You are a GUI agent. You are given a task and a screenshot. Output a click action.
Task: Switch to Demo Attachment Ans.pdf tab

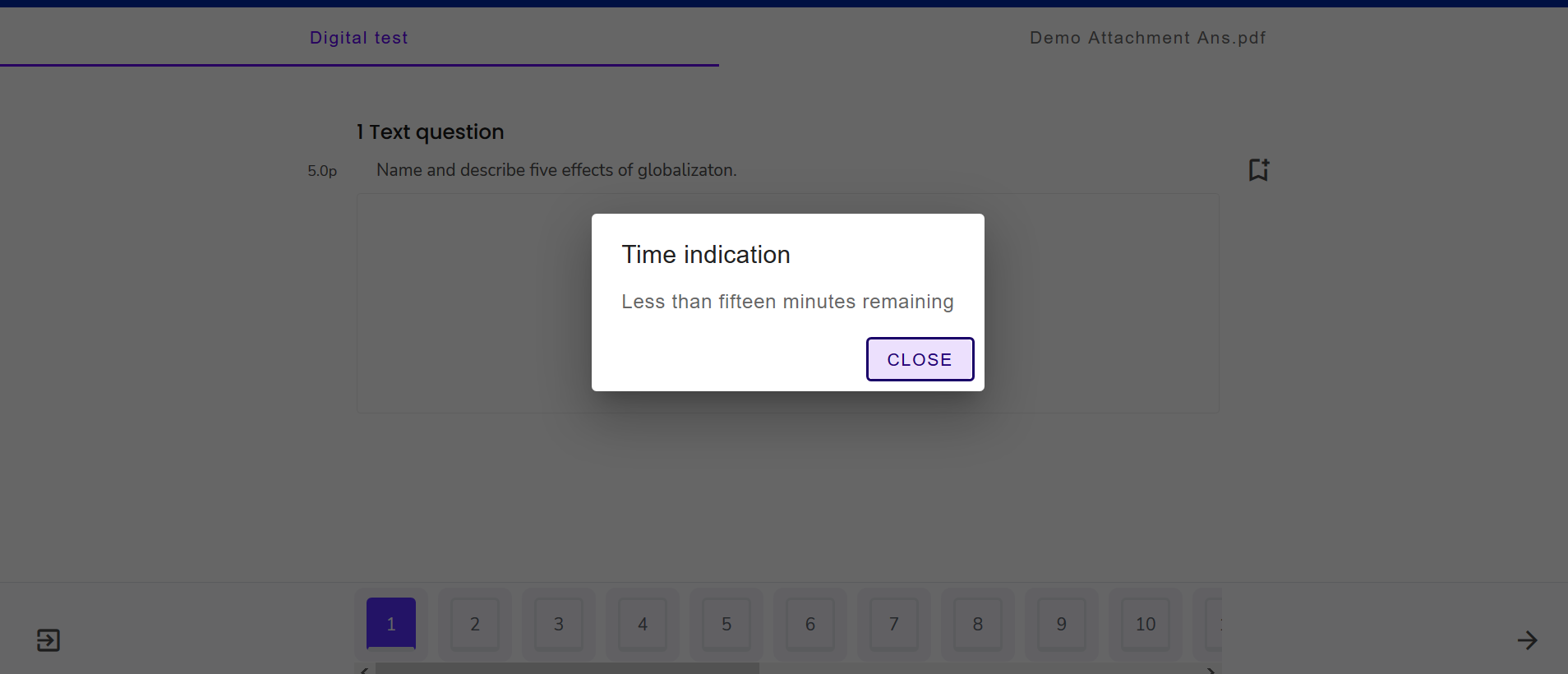click(1147, 38)
